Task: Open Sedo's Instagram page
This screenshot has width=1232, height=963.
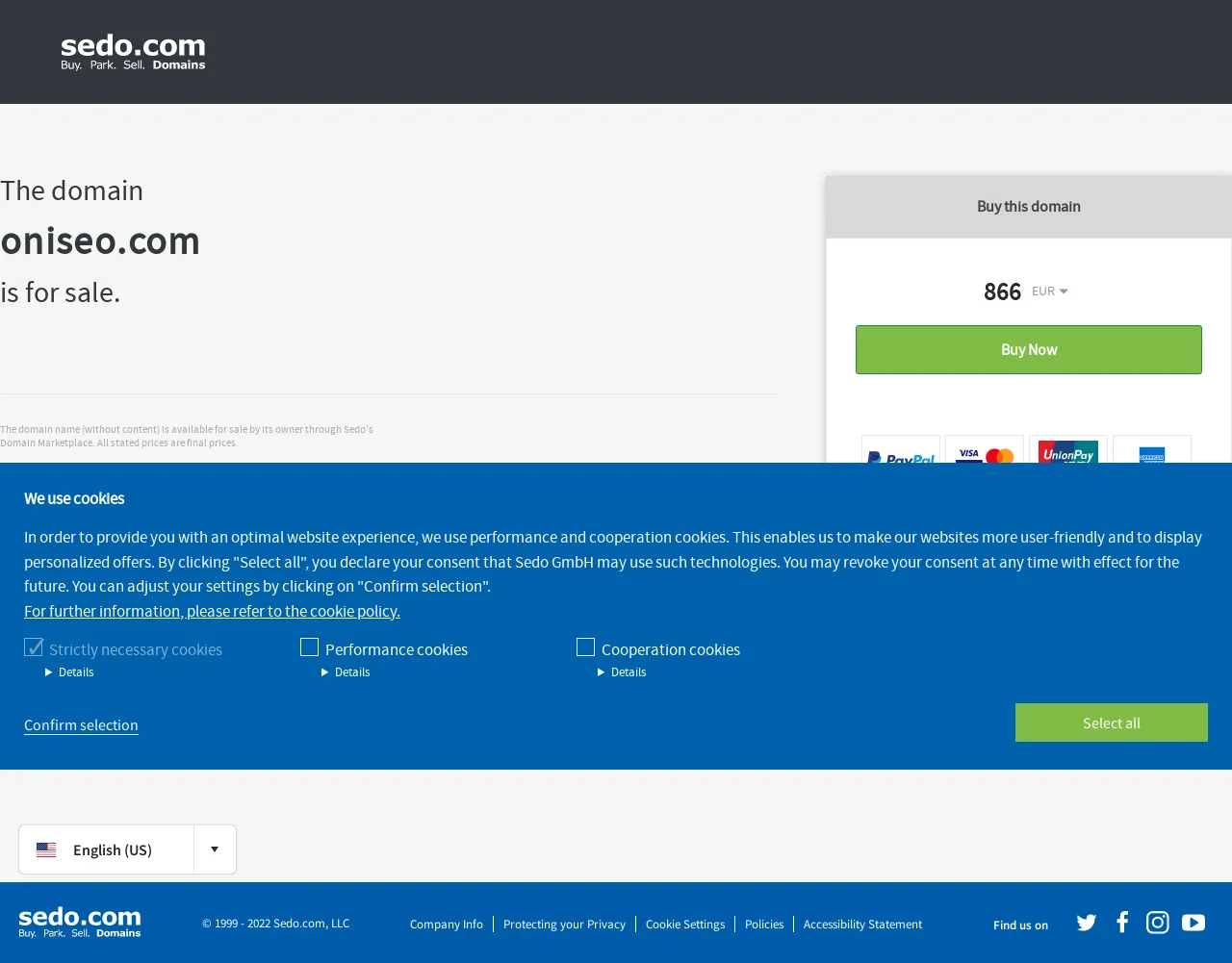Action: coord(1158,923)
